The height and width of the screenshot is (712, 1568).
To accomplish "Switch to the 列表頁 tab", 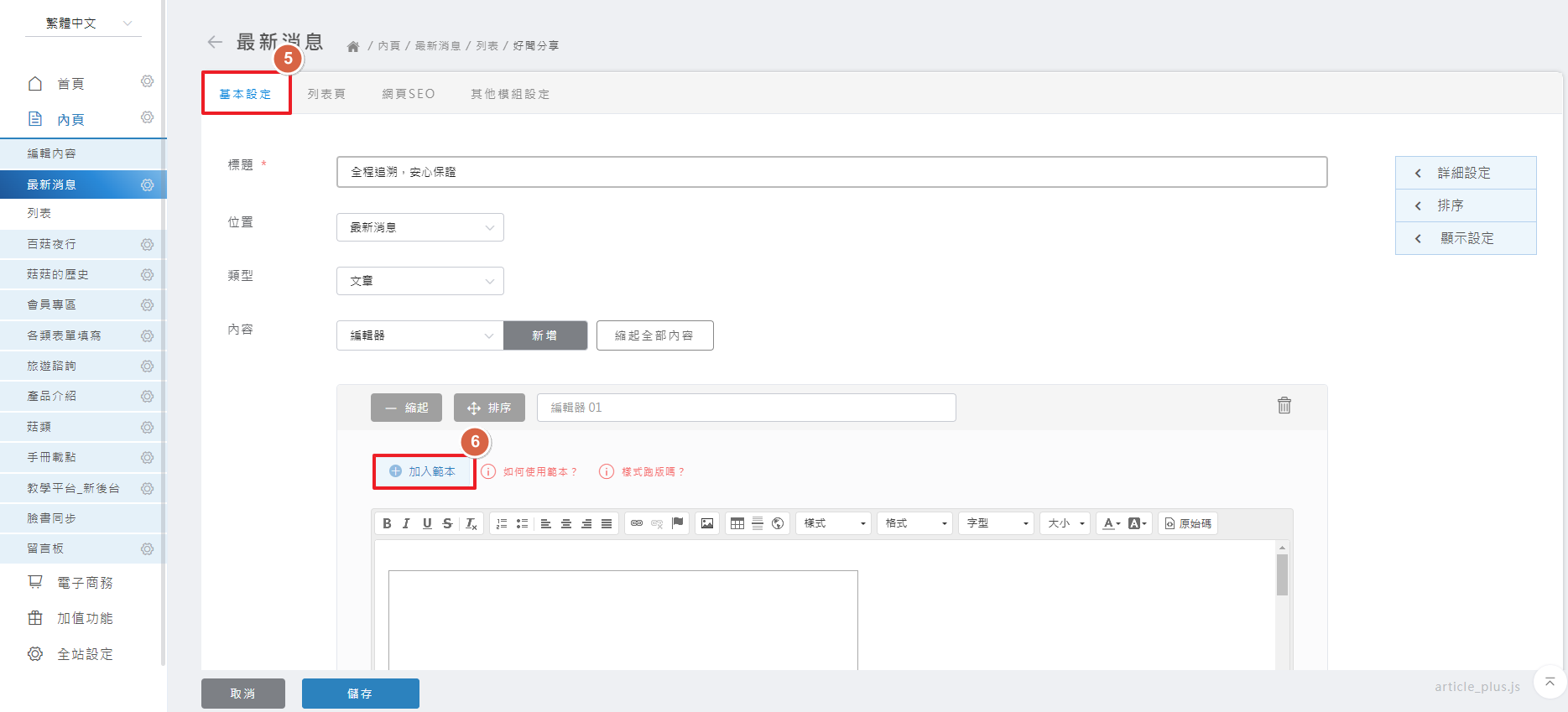I will (x=326, y=94).
